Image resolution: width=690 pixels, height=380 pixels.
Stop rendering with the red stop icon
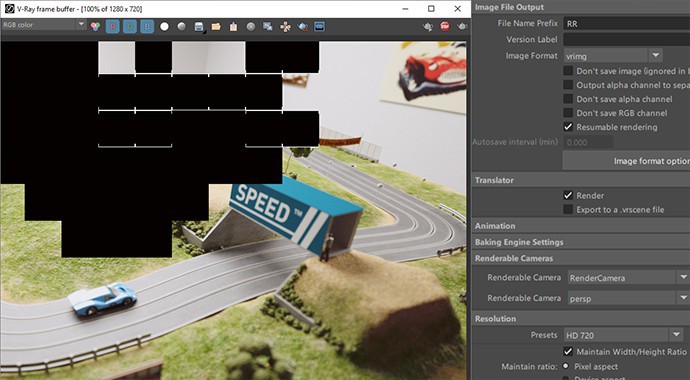445,27
